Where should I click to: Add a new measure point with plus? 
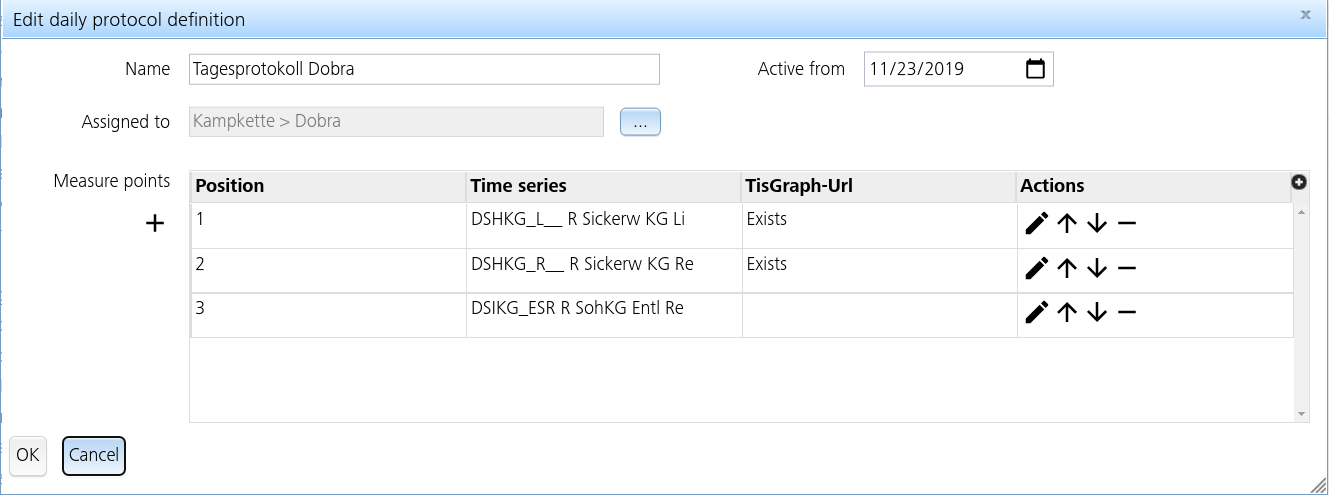coord(155,224)
